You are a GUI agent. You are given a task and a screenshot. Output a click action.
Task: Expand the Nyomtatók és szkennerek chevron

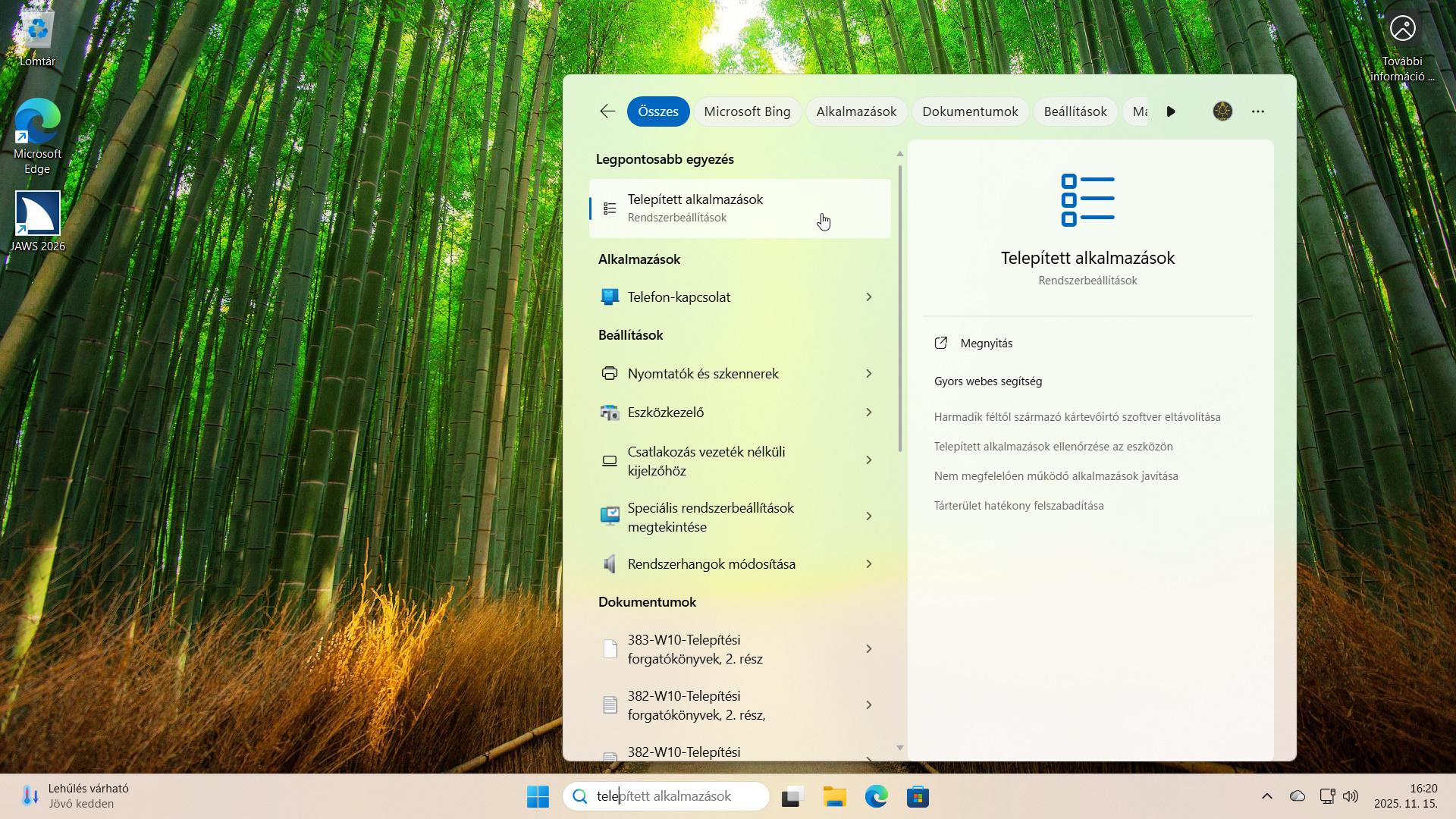869,374
